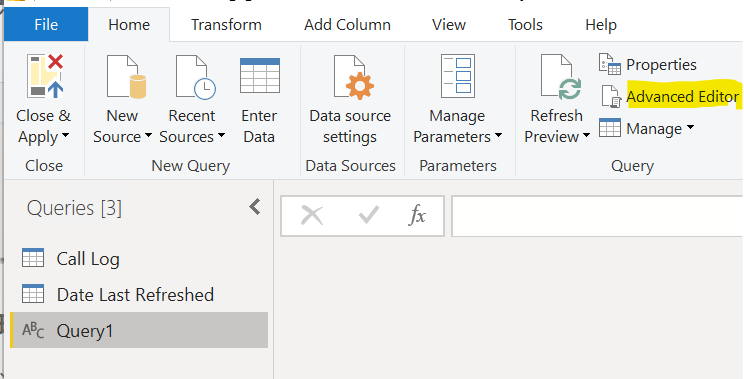Open the View ribbon tab
The height and width of the screenshot is (379, 744).
448,25
